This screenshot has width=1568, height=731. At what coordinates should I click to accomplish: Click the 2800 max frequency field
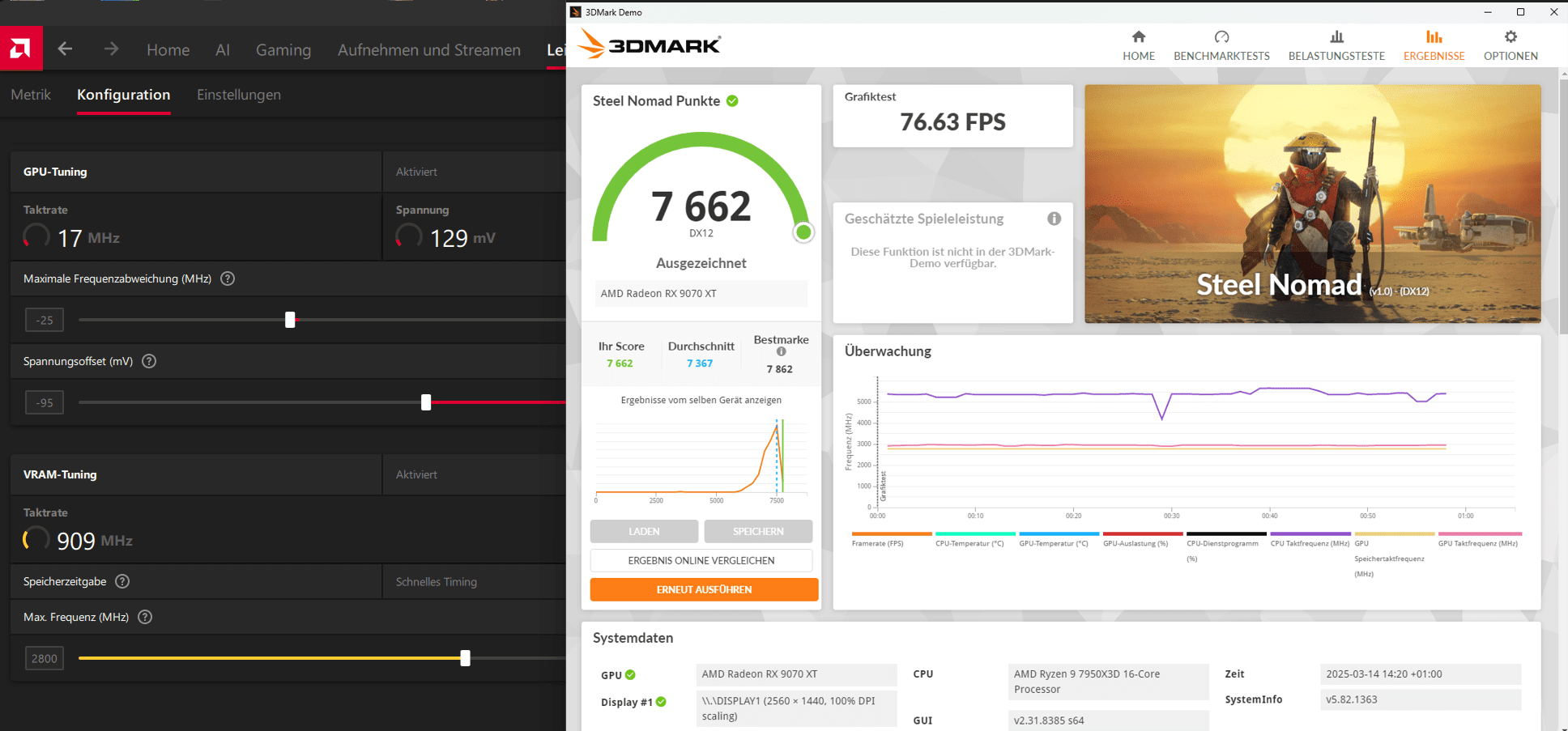coord(45,658)
